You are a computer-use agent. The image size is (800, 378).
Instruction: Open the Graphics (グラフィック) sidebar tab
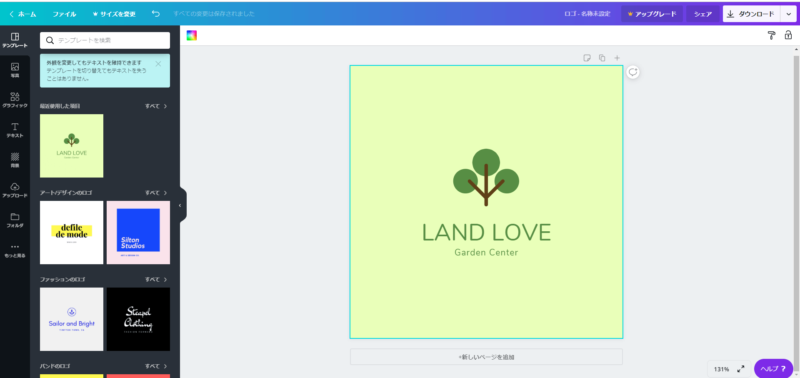pos(15,100)
